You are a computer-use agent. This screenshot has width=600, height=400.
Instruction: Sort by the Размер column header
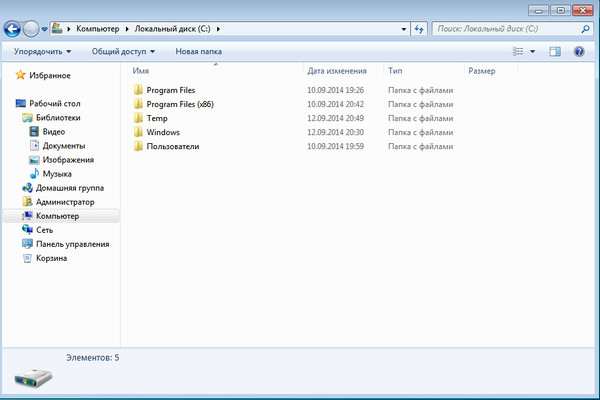(x=482, y=71)
